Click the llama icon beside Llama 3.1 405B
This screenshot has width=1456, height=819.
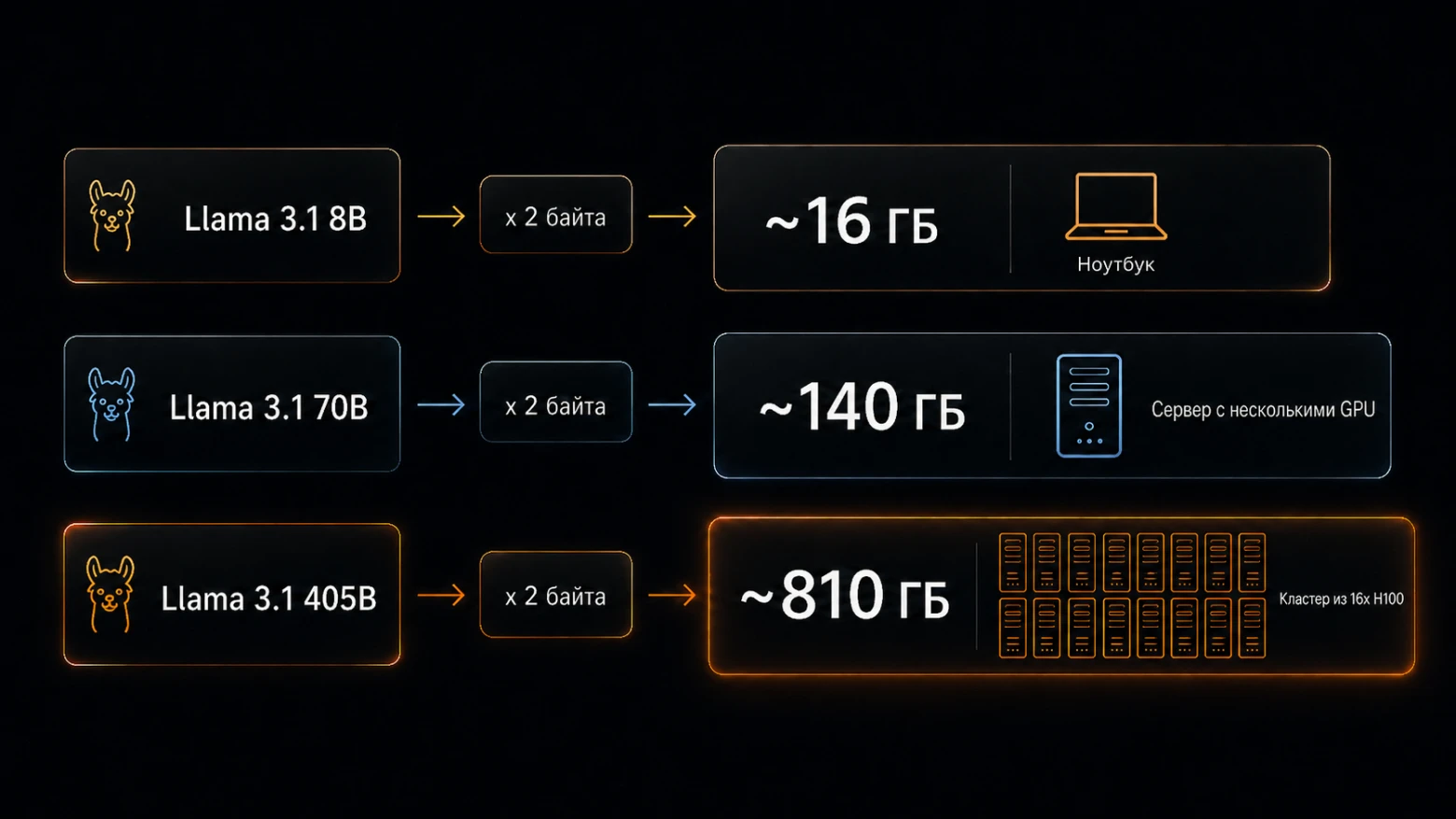coord(110,594)
